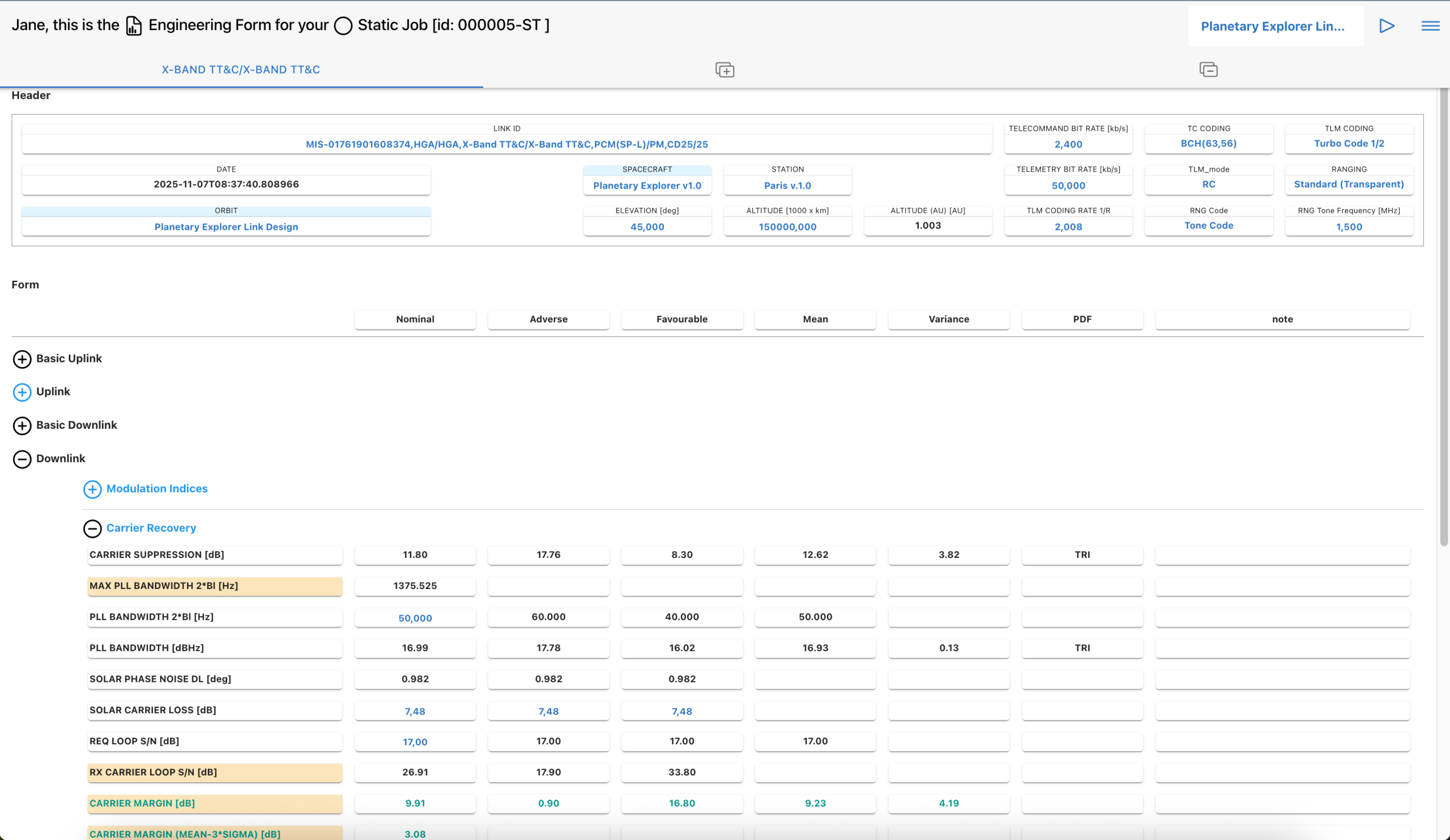Click the remove tab icon
Screen dimensions: 1450x840
click(1208, 70)
